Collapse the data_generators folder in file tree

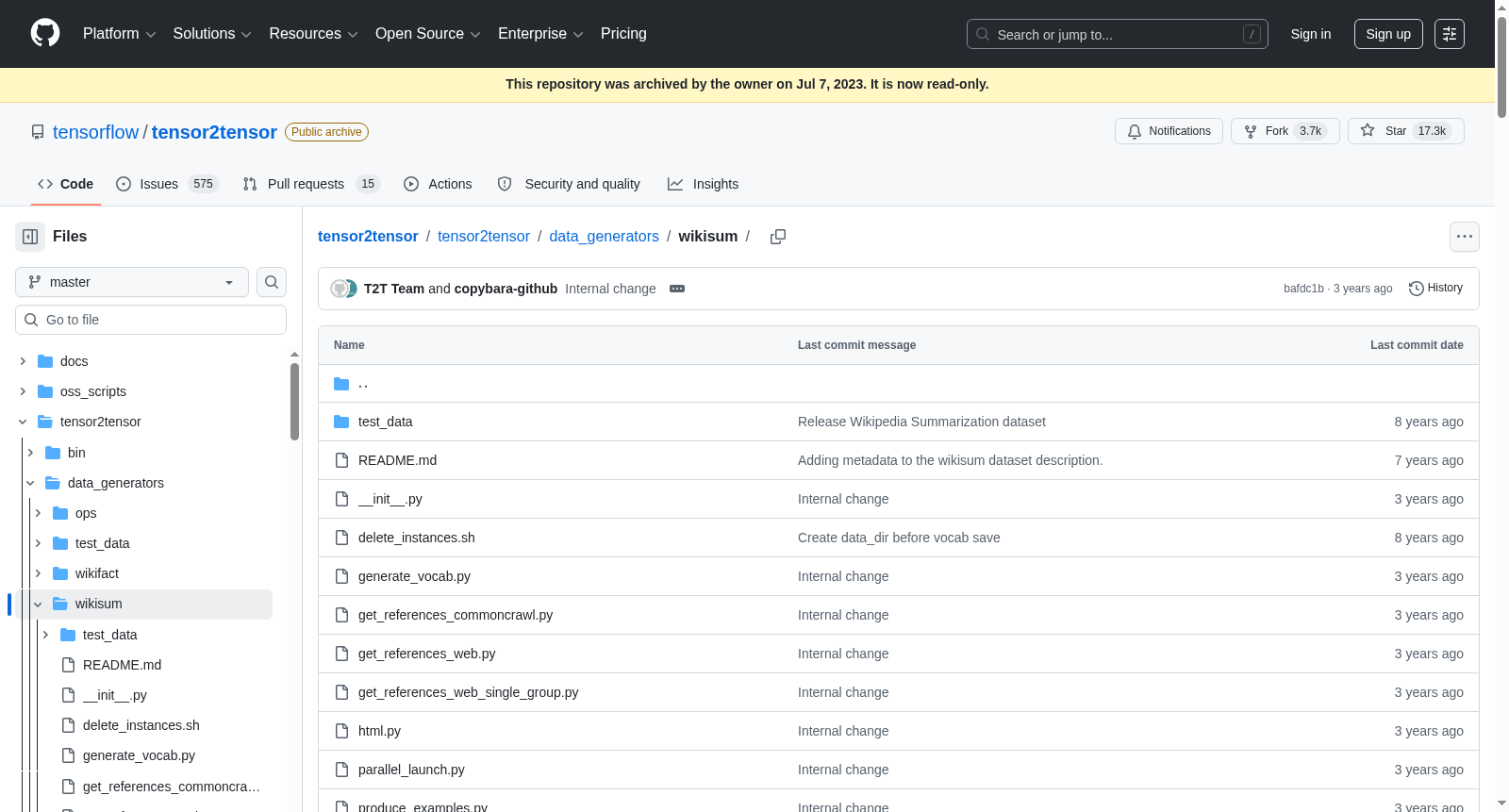click(x=30, y=483)
